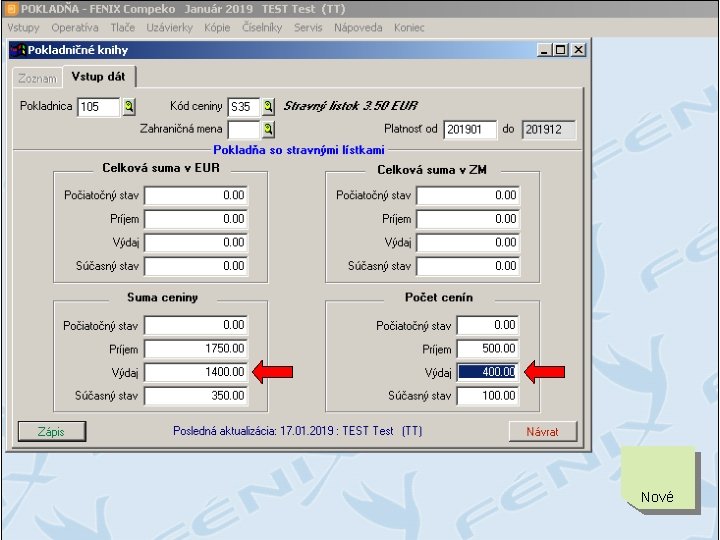Open the Vstupy menu

pos(23,28)
